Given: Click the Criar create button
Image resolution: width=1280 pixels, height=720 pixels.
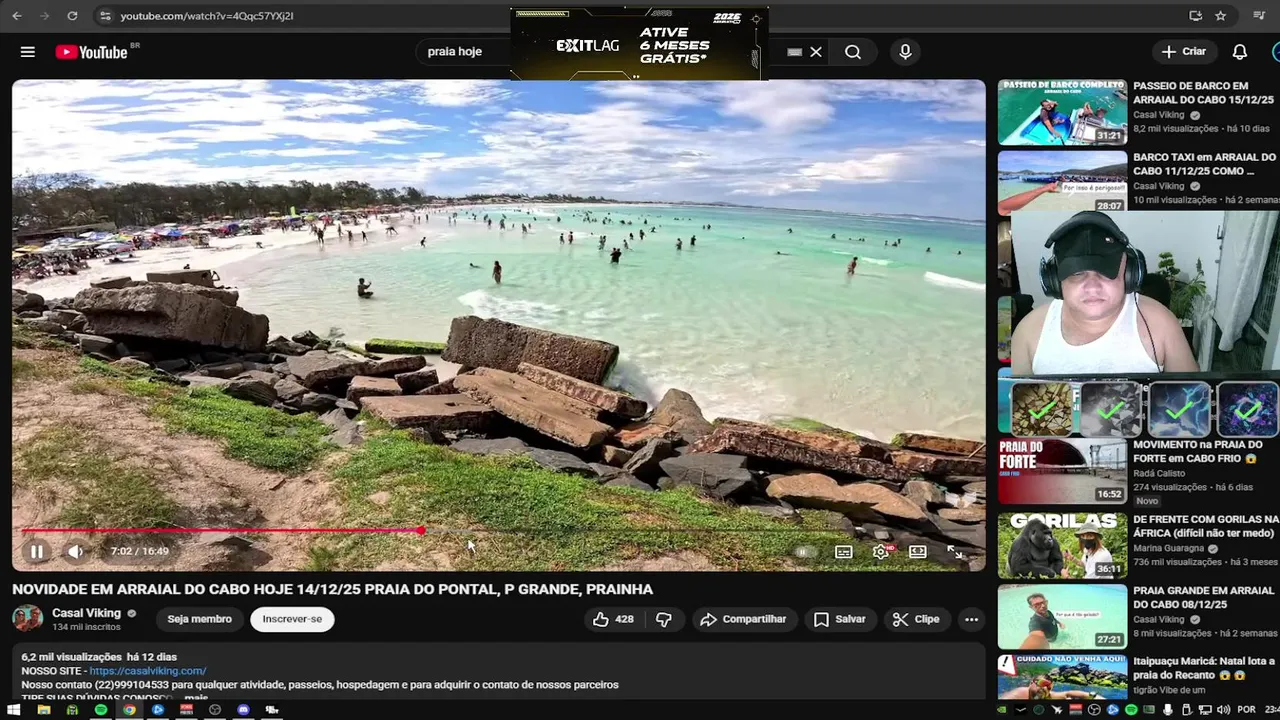Looking at the screenshot, I should pos(1184,52).
